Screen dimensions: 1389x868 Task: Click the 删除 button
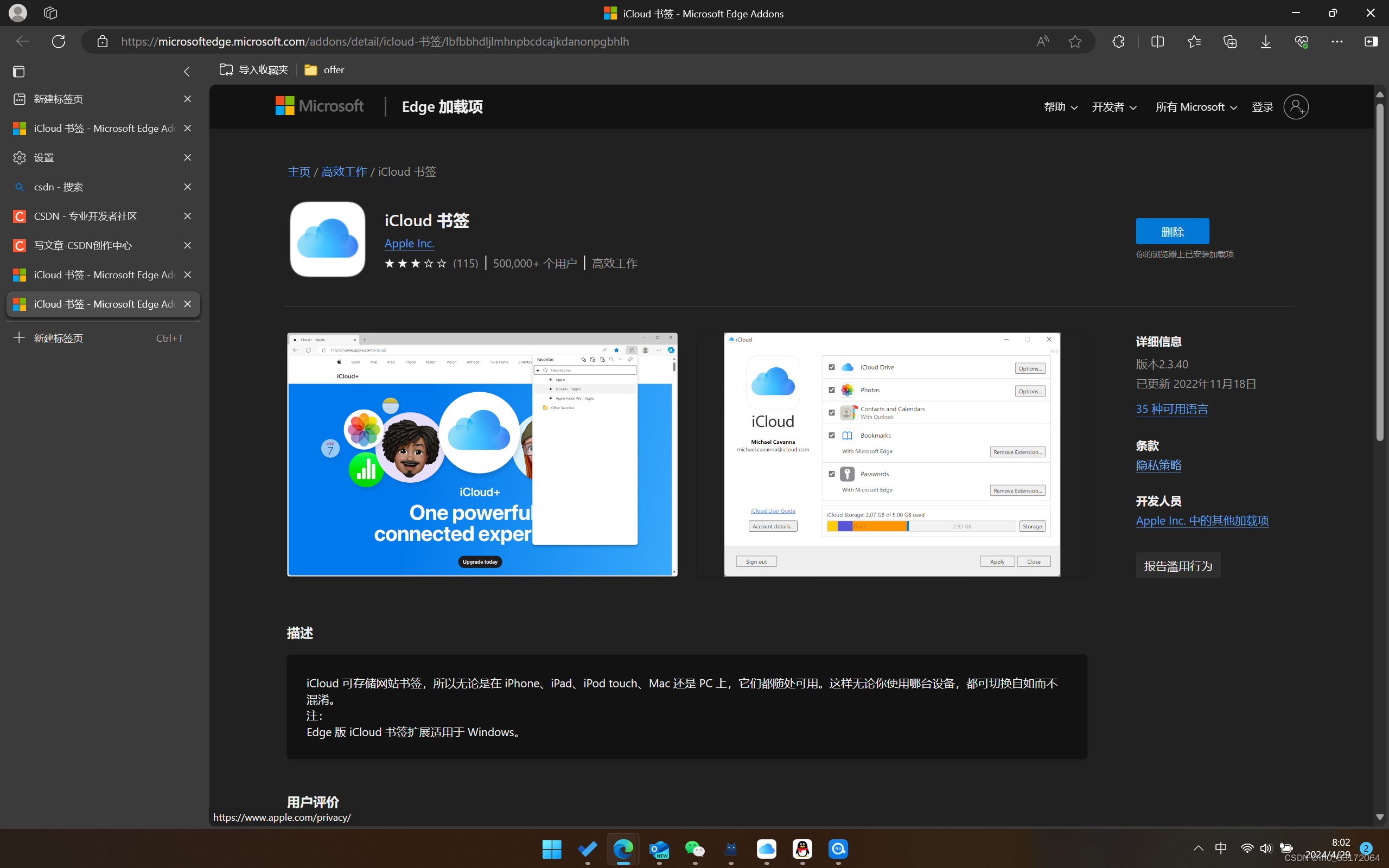coord(1172,231)
